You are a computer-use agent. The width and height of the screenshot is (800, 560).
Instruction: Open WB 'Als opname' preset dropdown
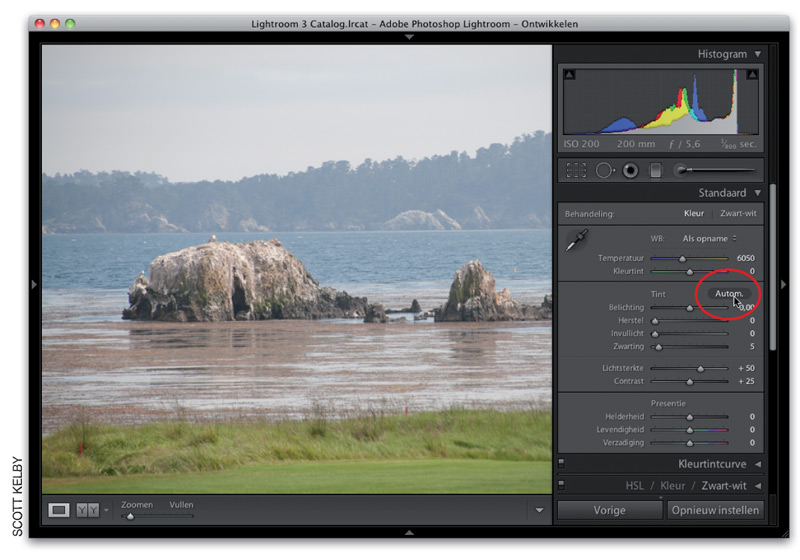pyautogui.click(x=710, y=239)
